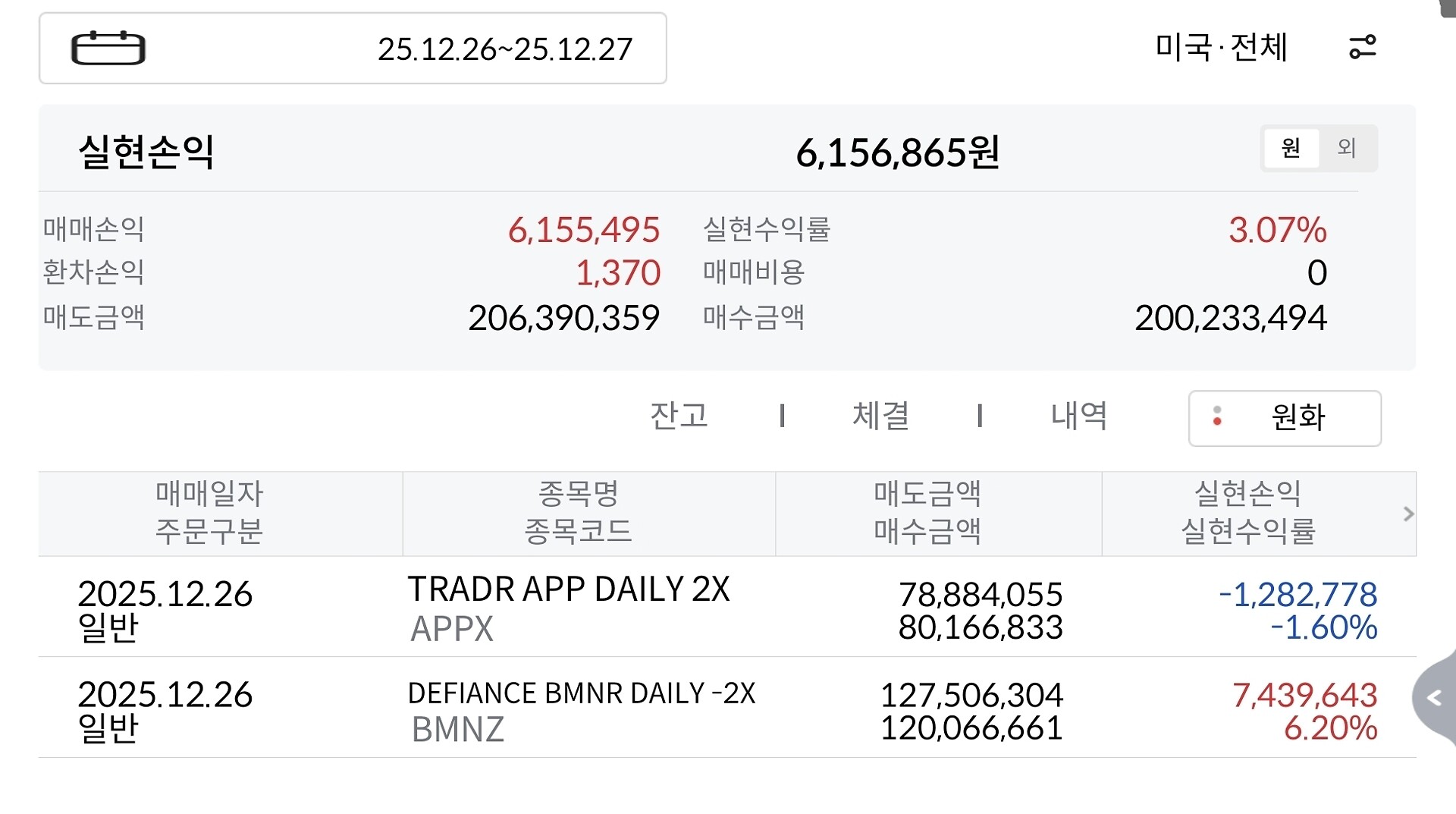Switch currency toggle to 외
Screen dimensions: 1456x814
click(1347, 148)
